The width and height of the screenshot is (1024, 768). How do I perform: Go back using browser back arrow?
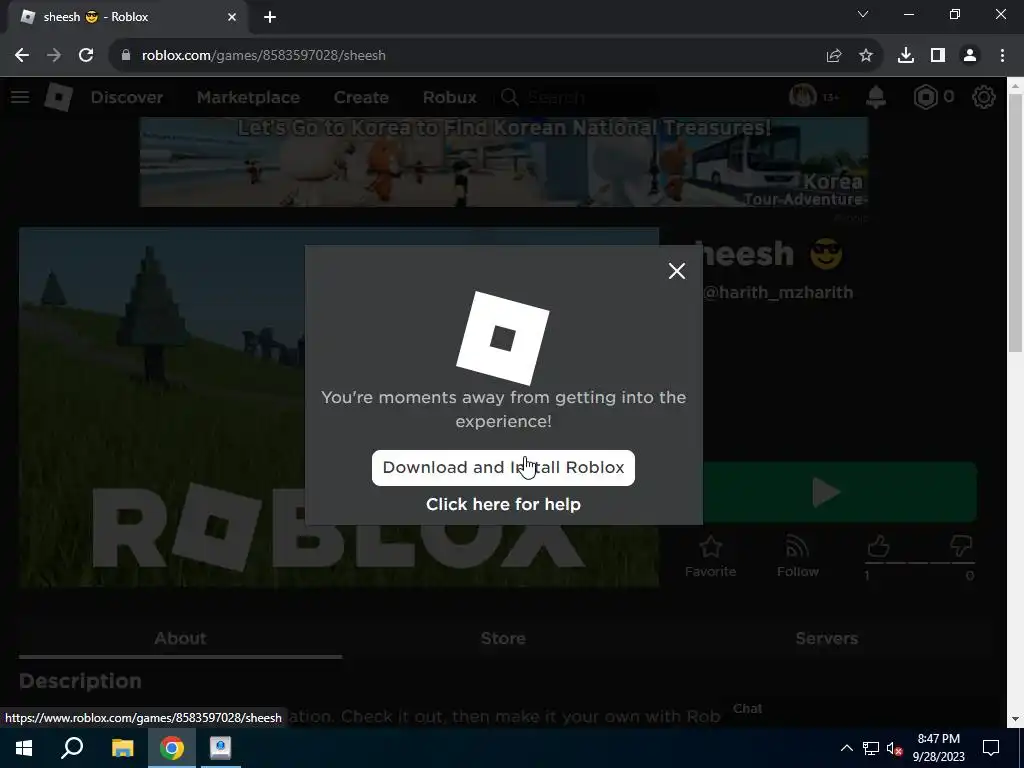click(22, 56)
